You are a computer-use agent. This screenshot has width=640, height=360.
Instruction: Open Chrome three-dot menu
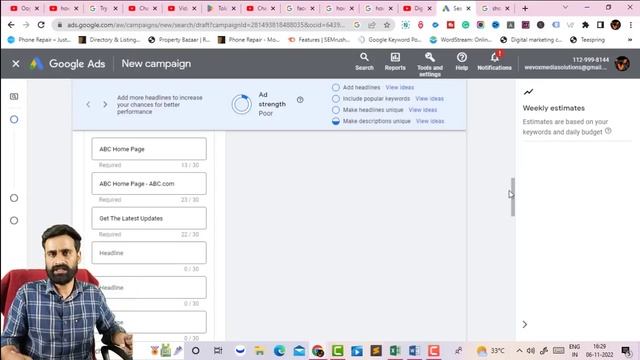(631, 25)
